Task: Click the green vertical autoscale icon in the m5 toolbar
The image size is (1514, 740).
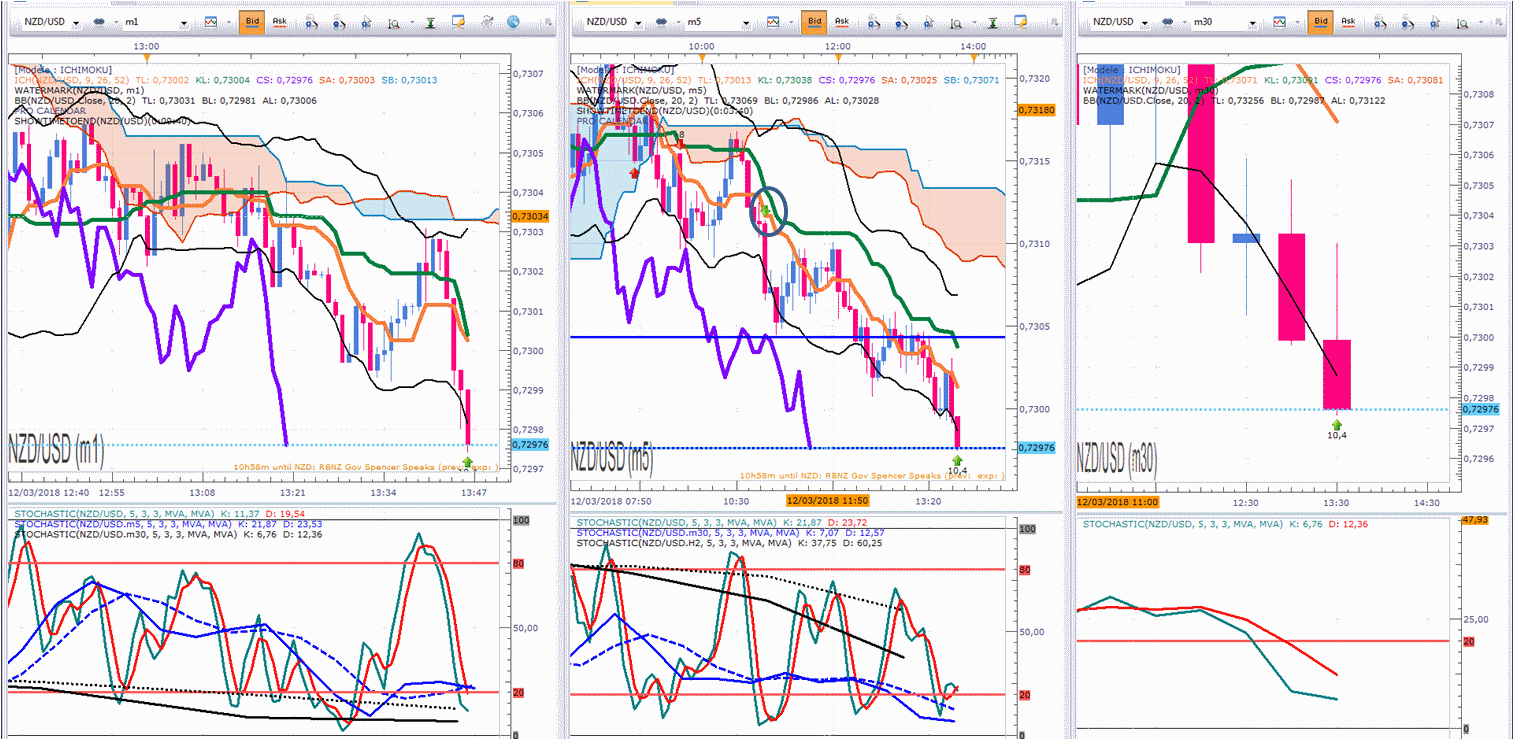Action: (x=993, y=21)
